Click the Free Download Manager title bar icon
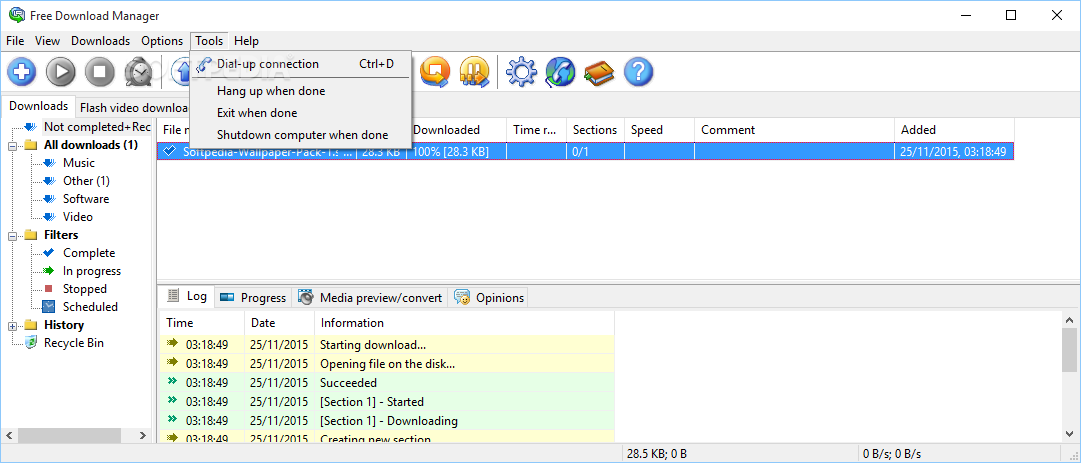1081x463 pixels. point(16,15)
